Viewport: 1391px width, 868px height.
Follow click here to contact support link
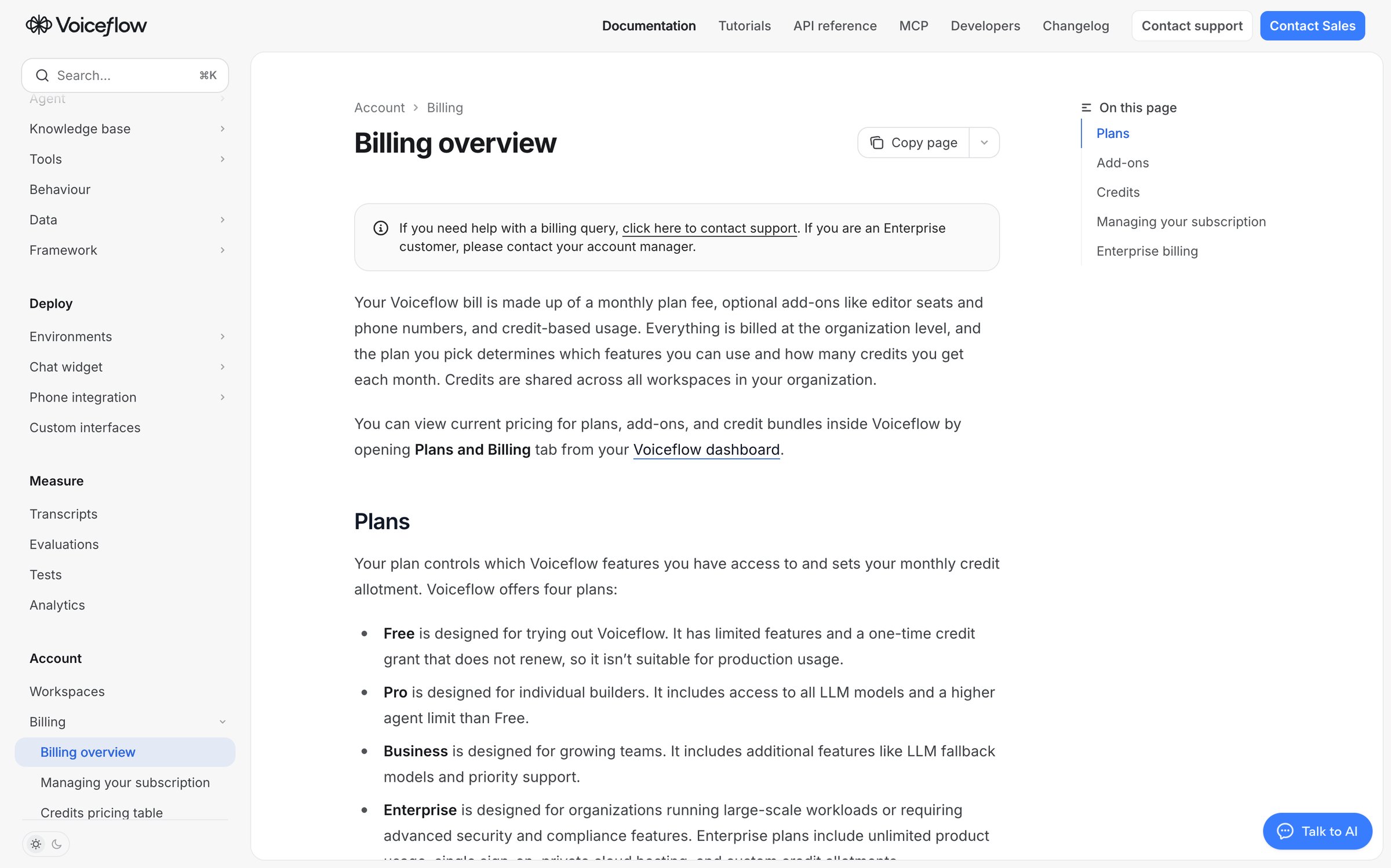pos(709,228)
